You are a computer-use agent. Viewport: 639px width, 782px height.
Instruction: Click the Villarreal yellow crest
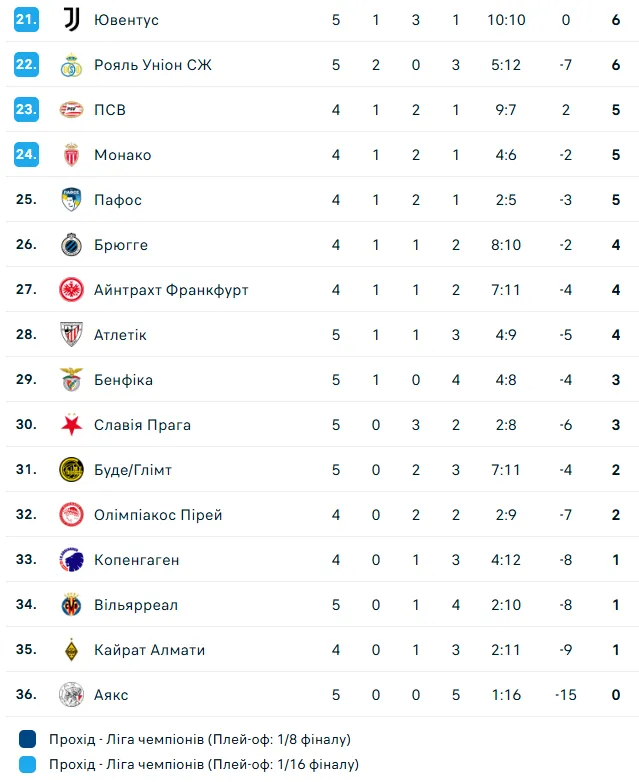[71, 605]
